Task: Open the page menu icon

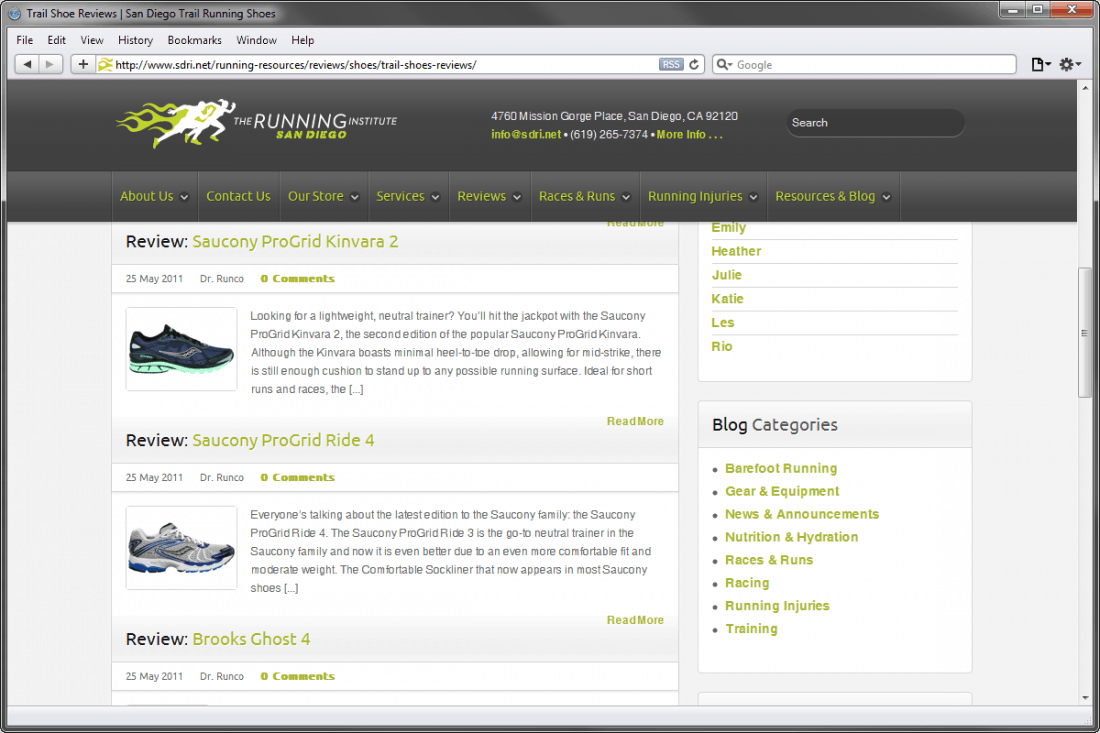Action: click(1040, 65)
